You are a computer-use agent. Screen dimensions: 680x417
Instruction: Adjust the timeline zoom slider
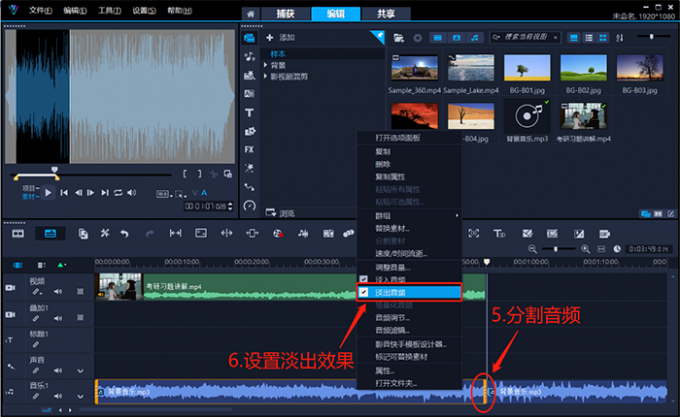pyautogui.click(x=556, y=249)
